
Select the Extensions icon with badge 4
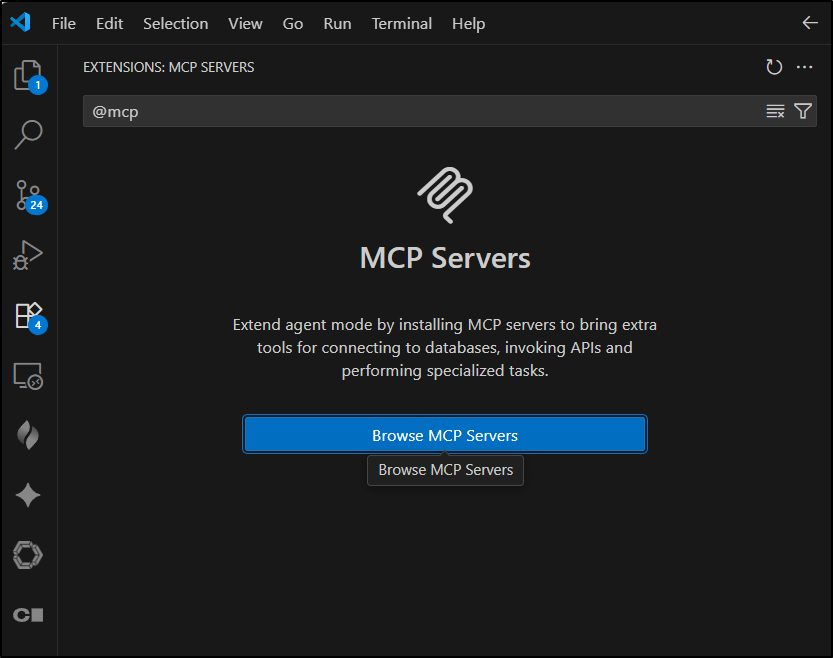[x=28, y=315]
